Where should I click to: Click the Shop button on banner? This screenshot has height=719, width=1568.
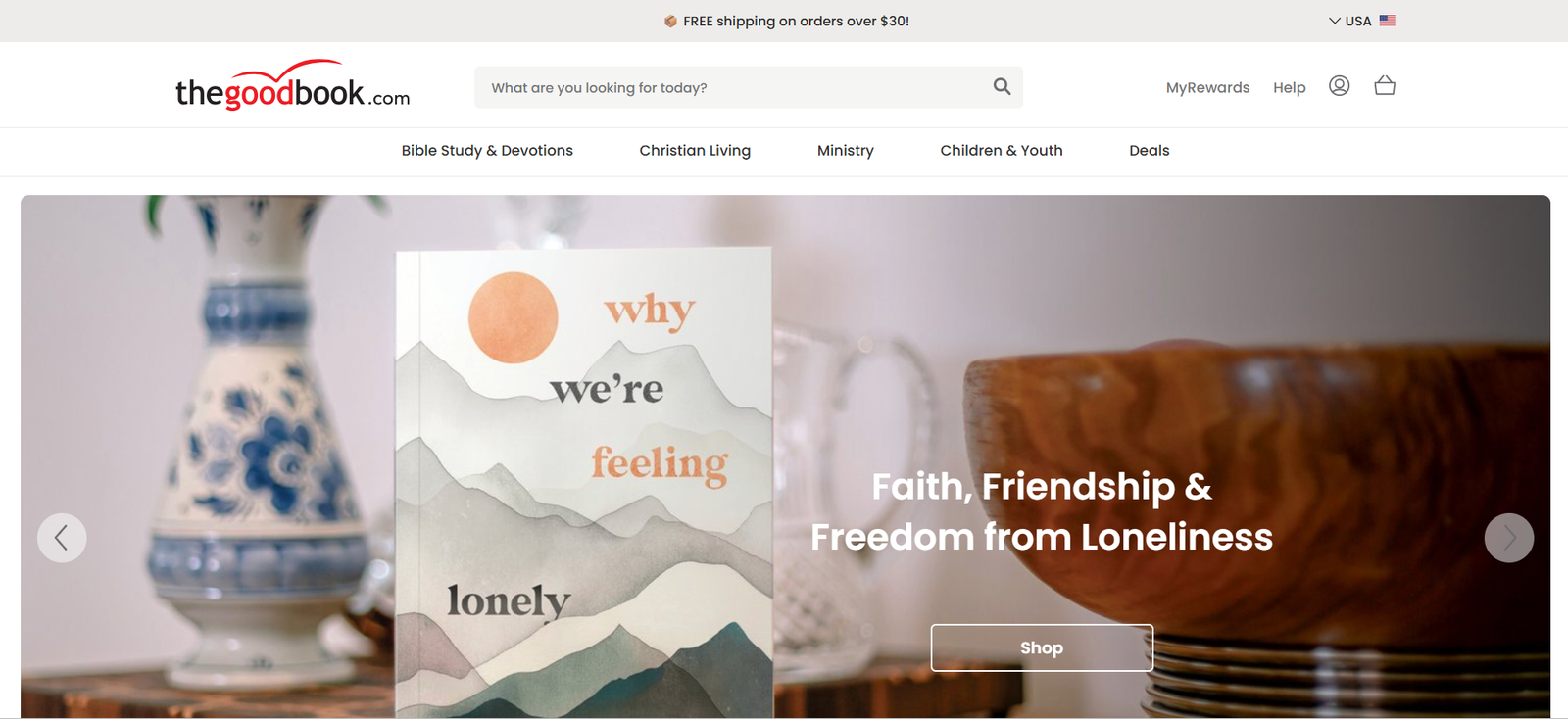pyautogui.click(x=1042, y=647)
